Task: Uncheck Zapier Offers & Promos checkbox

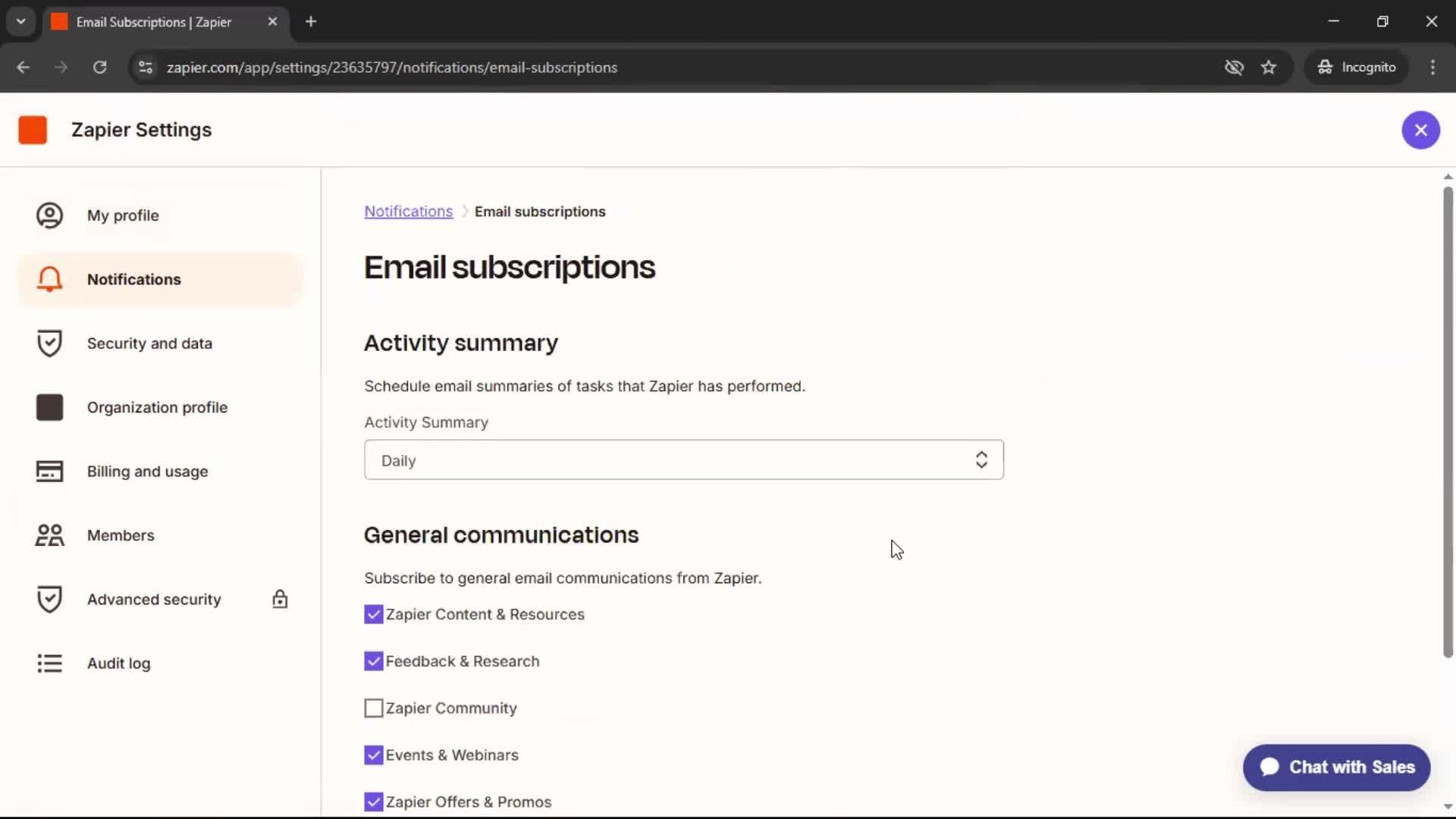Action: (373, 802)
